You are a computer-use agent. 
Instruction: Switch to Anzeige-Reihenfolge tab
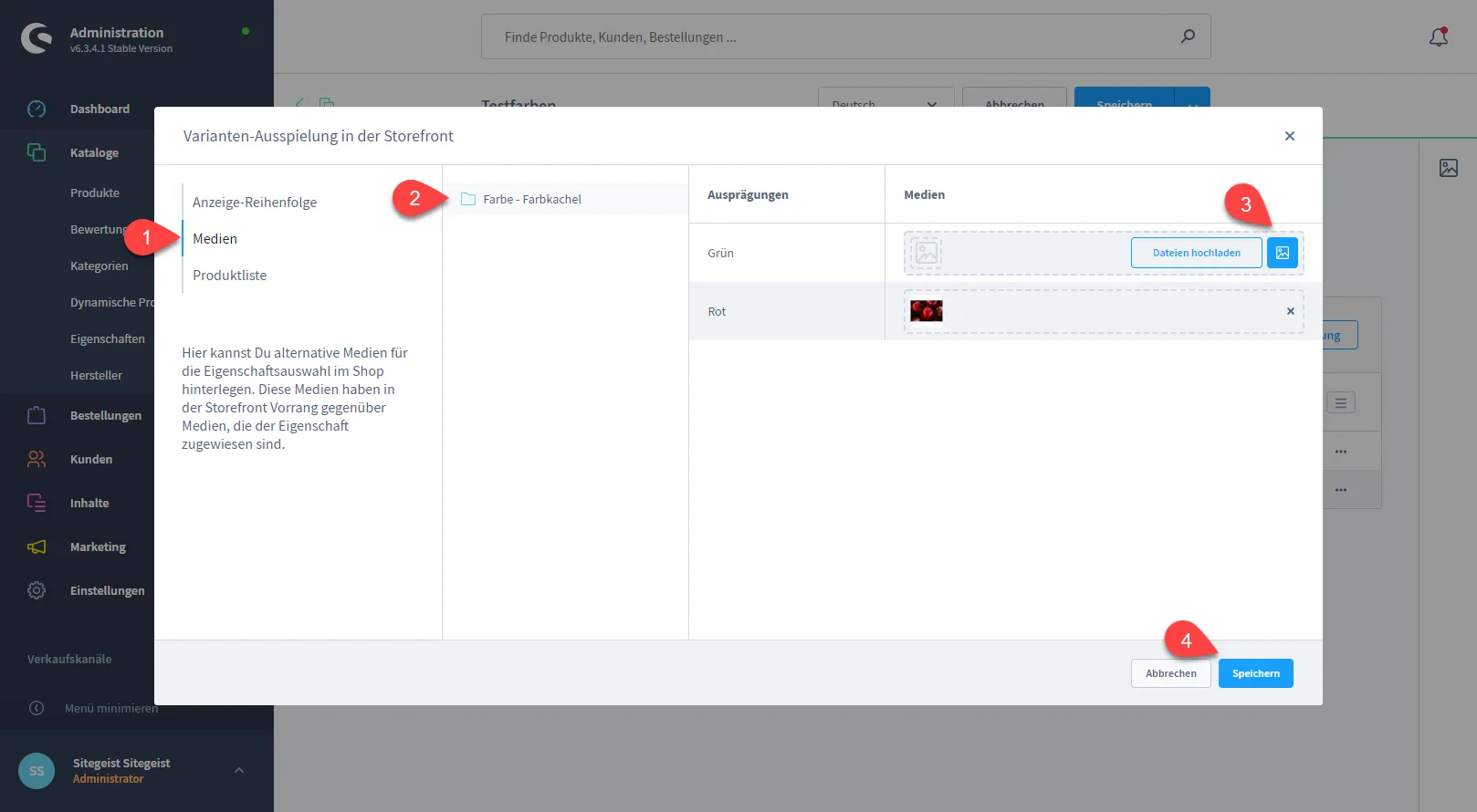tap(255, 203)
